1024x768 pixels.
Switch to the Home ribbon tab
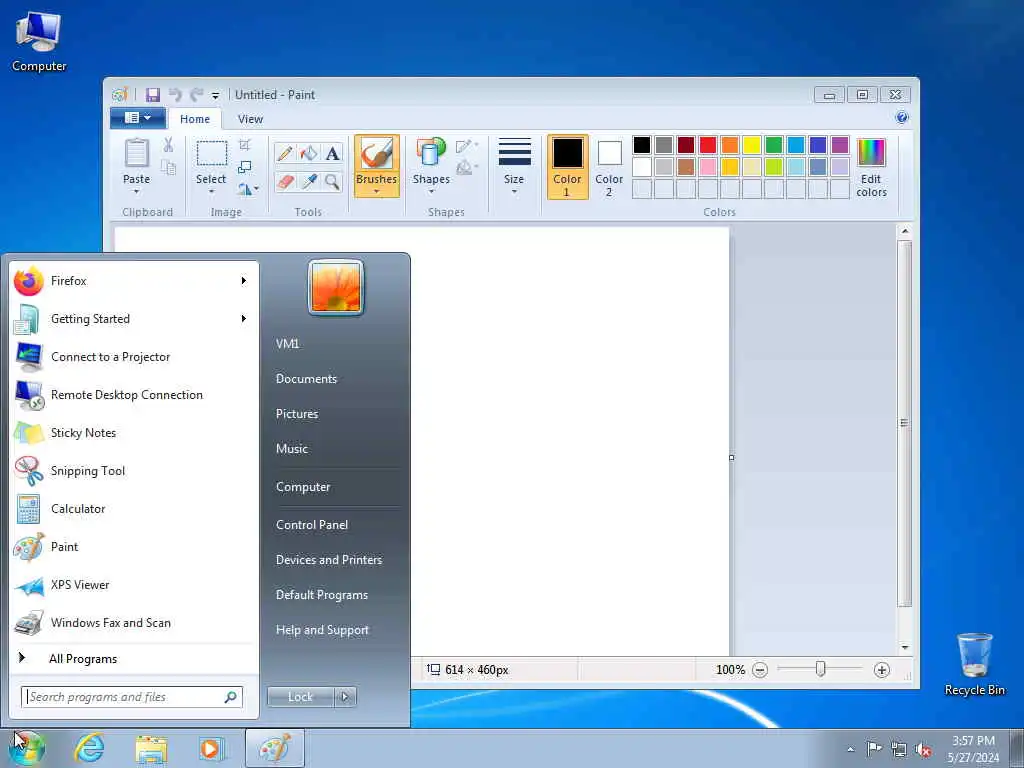pyautogui.click(x=195, y=119)
